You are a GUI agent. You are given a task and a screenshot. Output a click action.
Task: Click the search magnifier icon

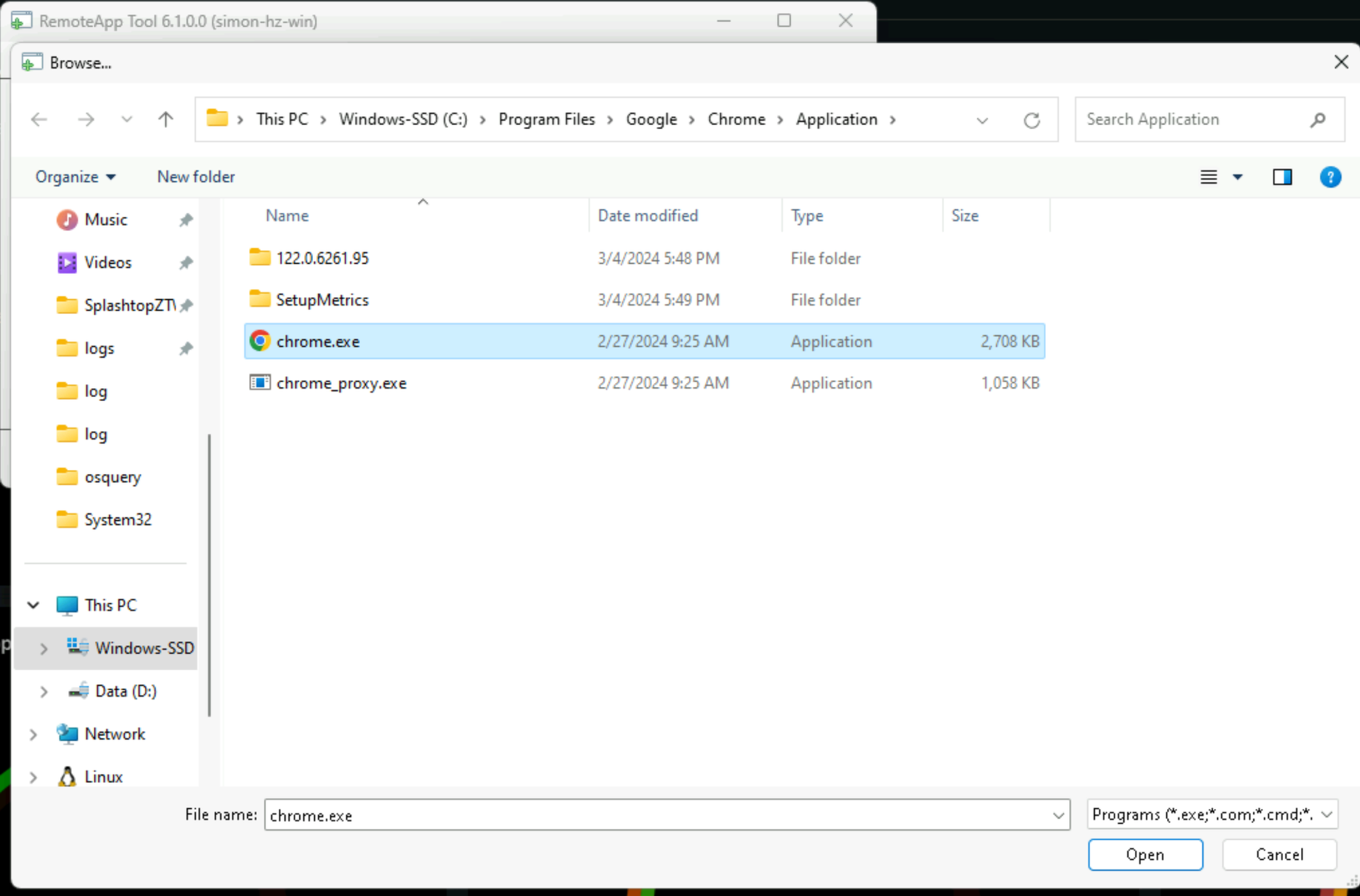pyautogui.click(x=1318, y=120)
